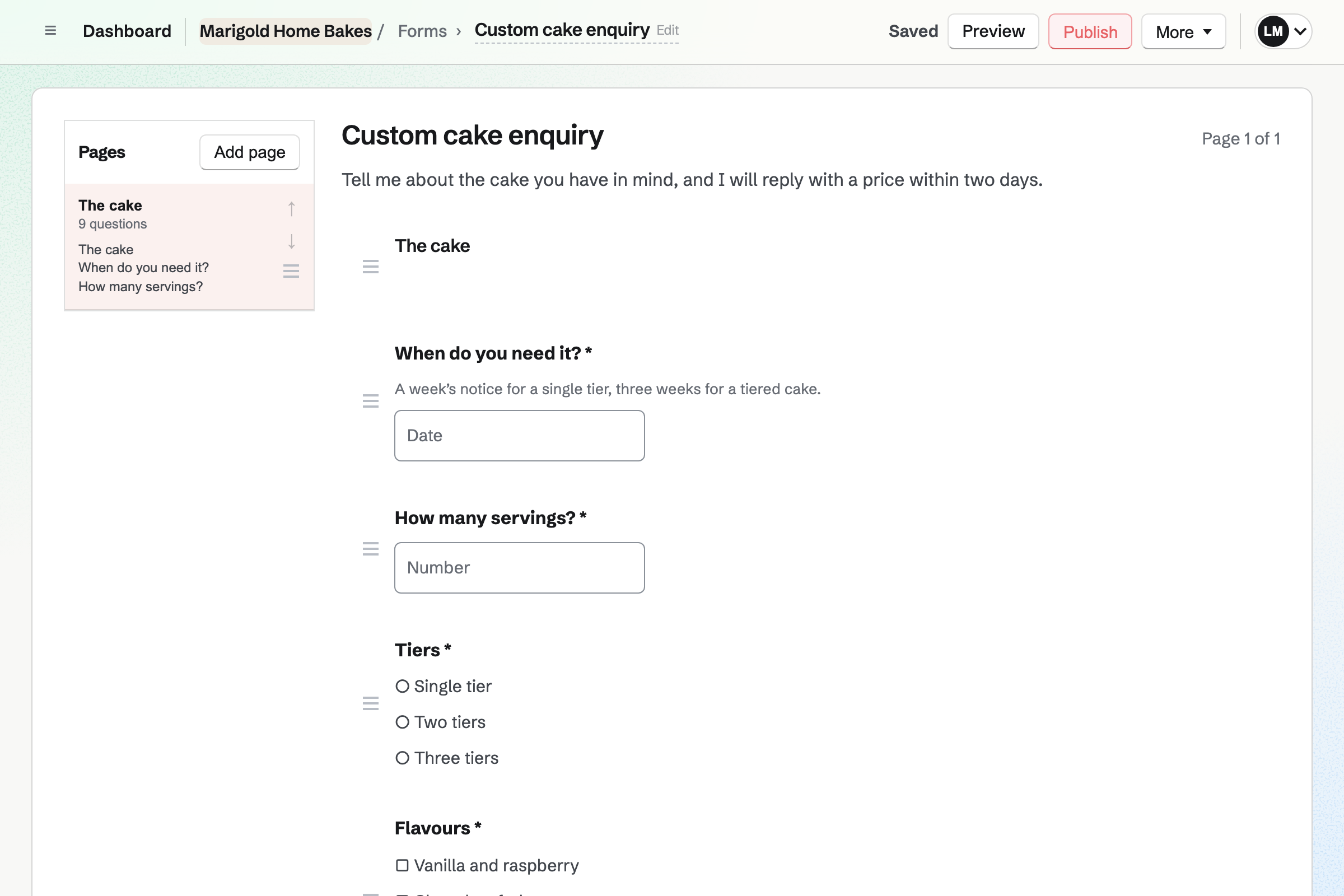This screenshot has width=1344, height=896.
Task: Click the form description about price reply
Action: pos(692,179)
